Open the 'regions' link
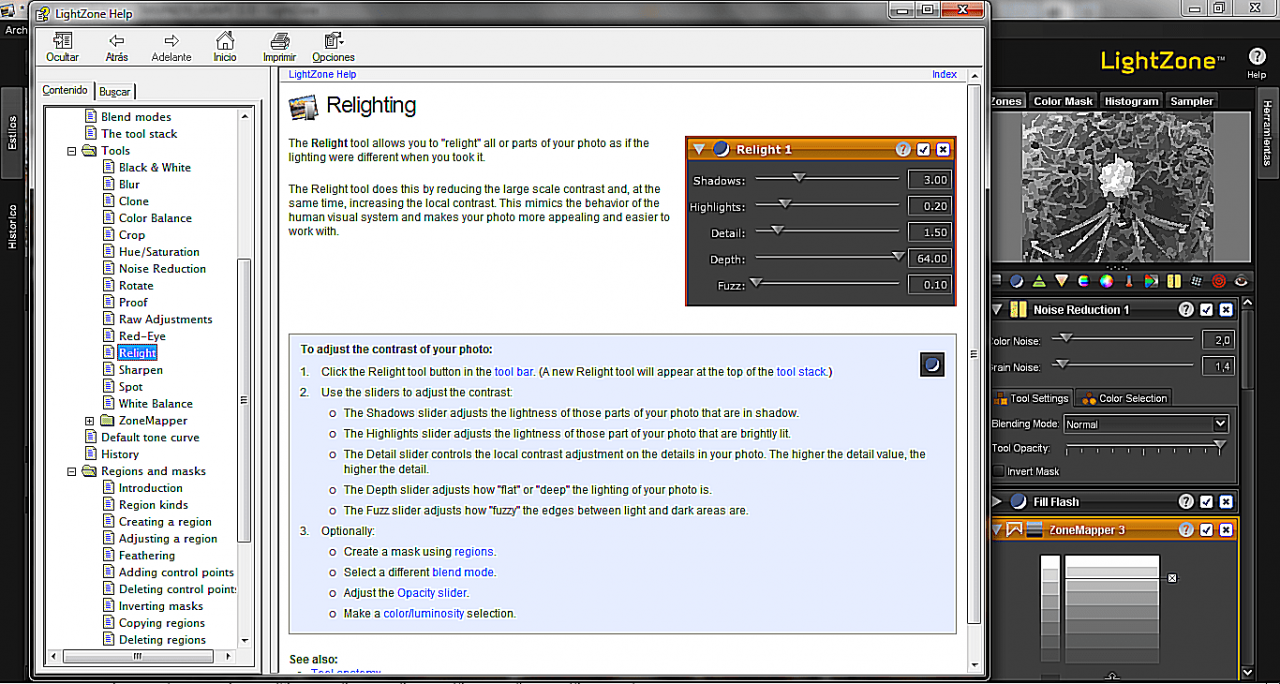Image resolution: width=1280 pixels, height=684 pixels. tap(474, 551)
